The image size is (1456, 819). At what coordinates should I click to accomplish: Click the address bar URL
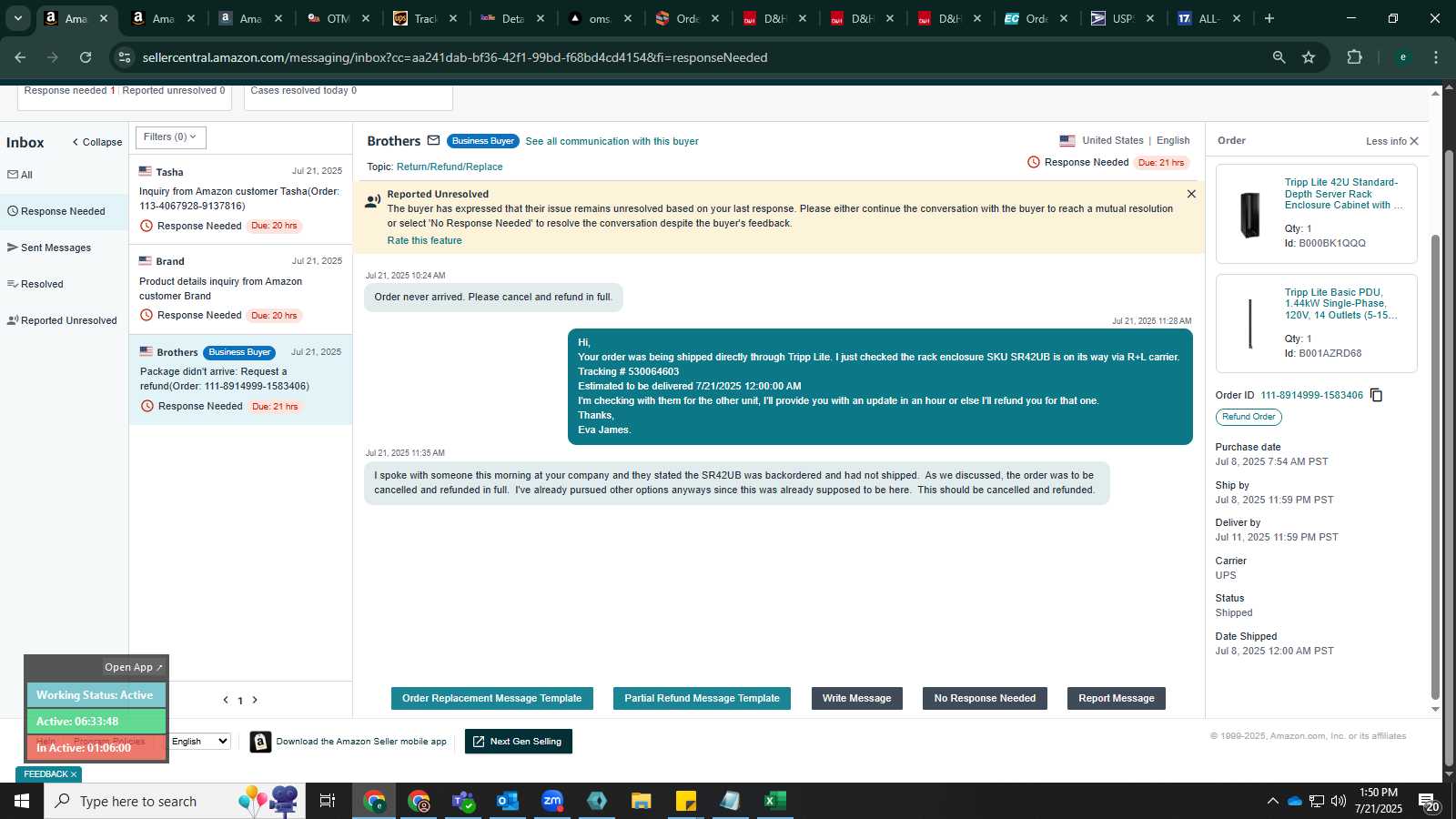(455, 57)
